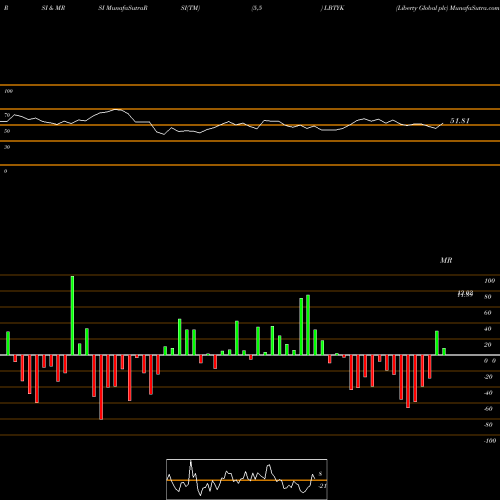Click the deepest red bar in MR histogram
This screenshot has width=500, height=500.
coord(101,387)
